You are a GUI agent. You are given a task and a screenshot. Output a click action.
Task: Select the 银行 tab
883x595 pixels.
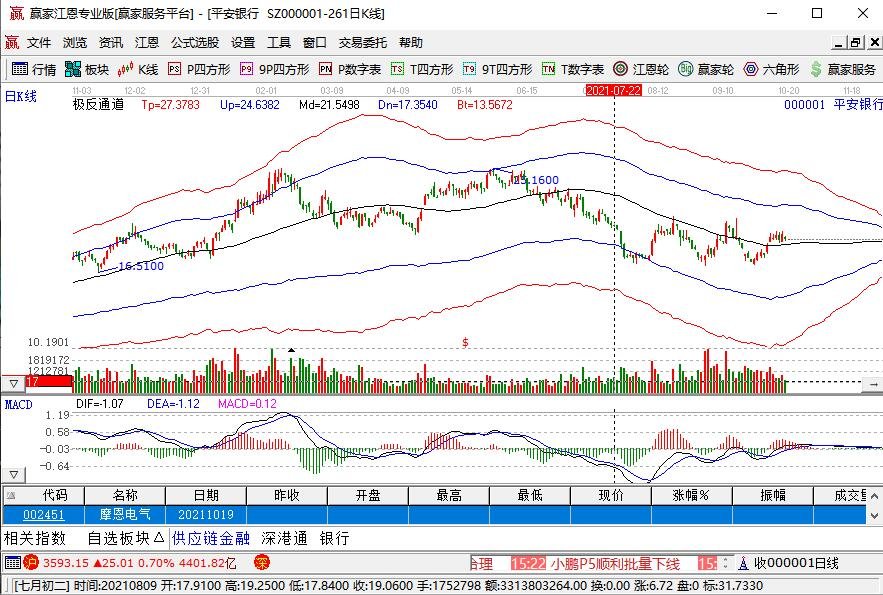pos(335,538)
